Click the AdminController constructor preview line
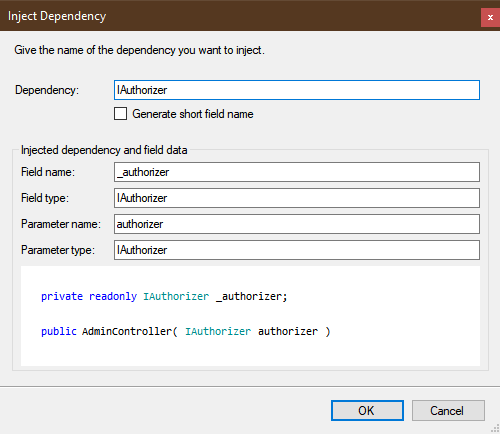 pos(186,331)
